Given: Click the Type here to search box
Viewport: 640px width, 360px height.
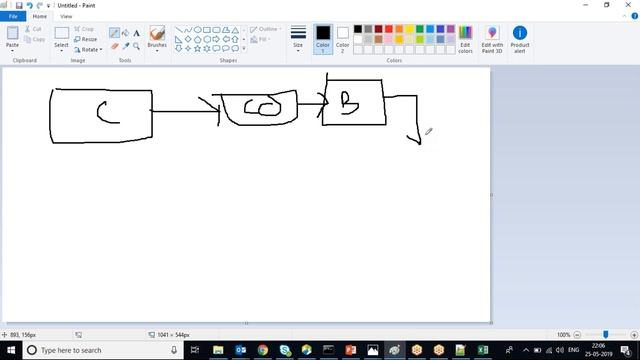Looking at the screenshot, I should (103, 350).
